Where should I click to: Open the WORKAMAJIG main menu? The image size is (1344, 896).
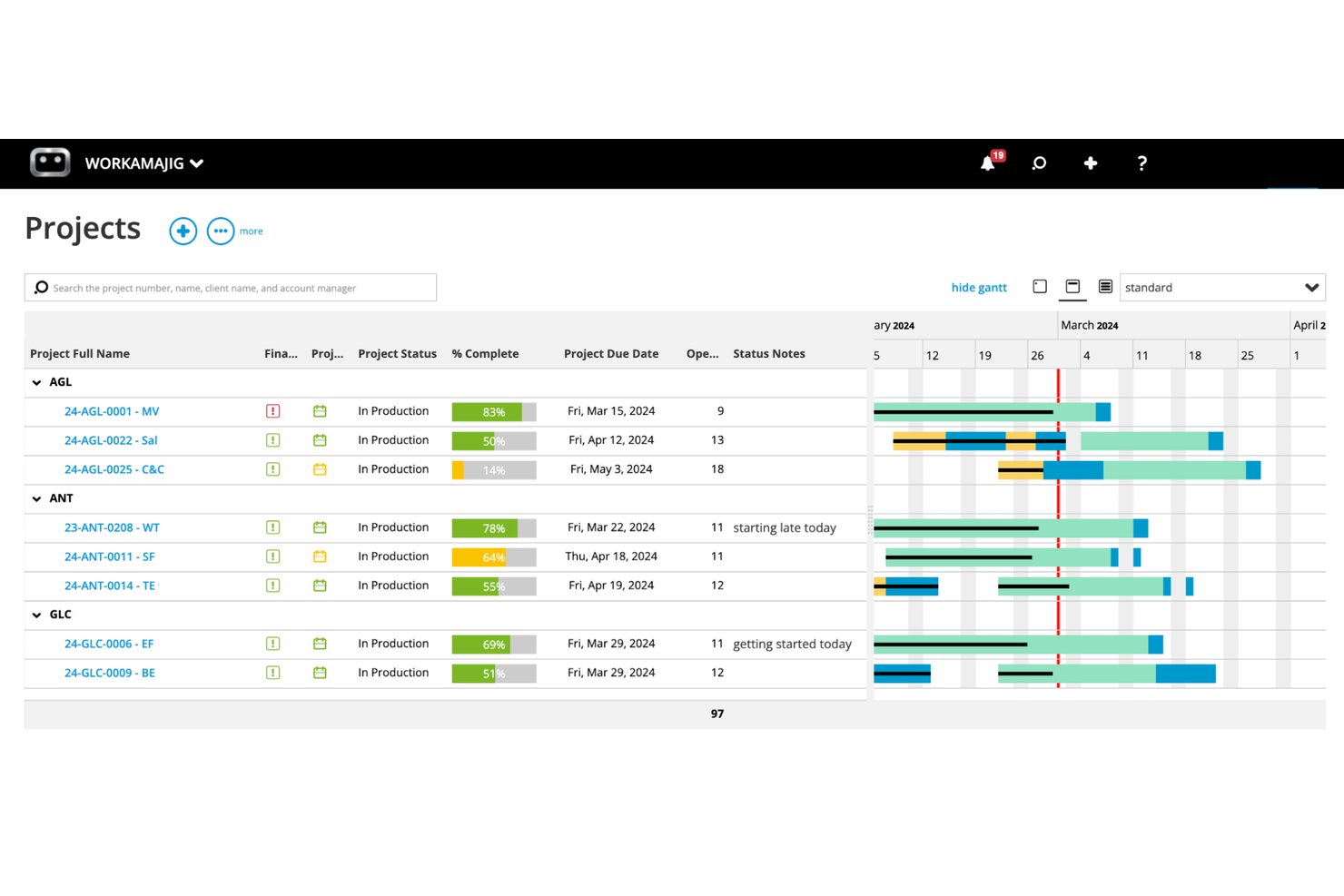143,163
